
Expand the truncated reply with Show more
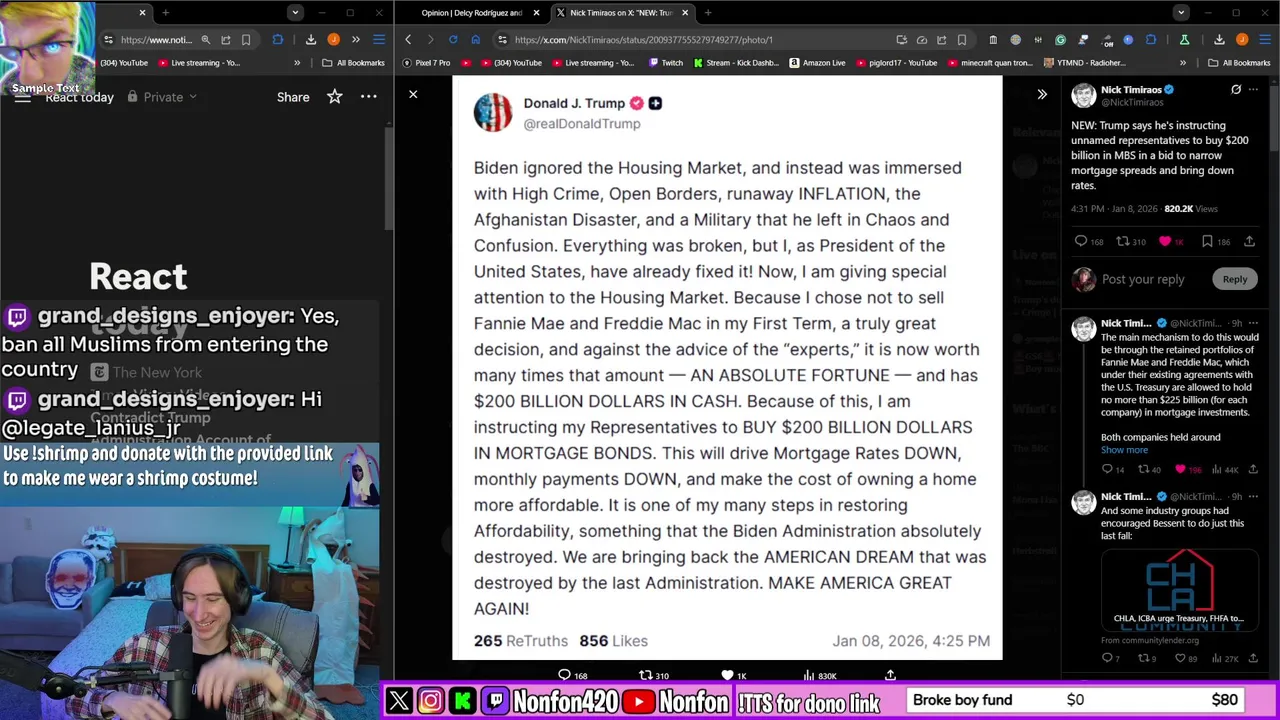[x=1124, y=450]
